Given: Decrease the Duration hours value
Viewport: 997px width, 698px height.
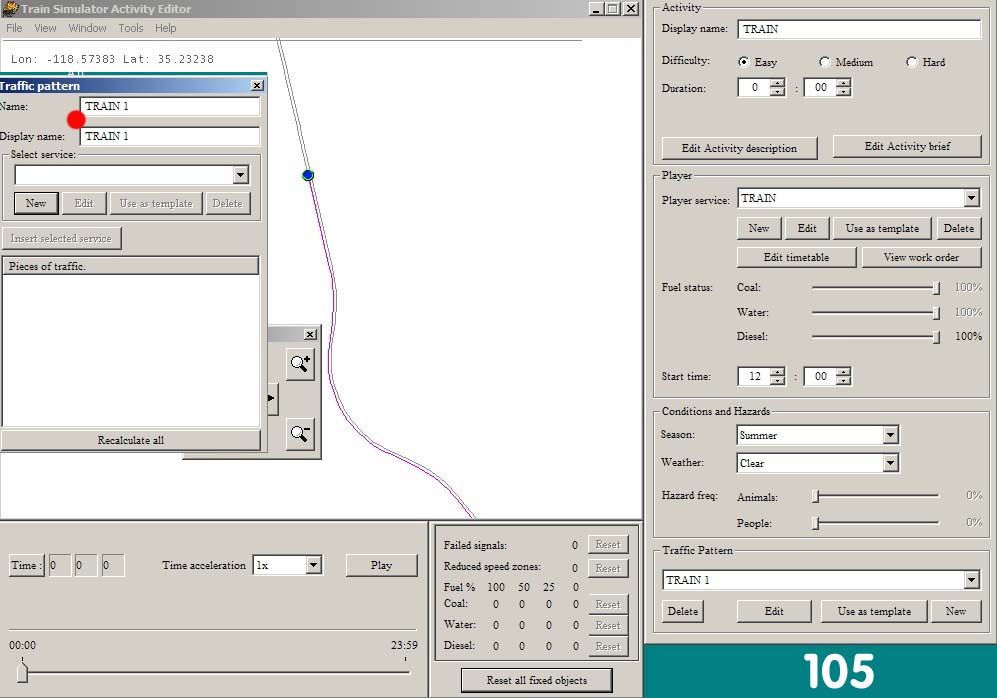Looking at the screenshot, I should [778, 92].
